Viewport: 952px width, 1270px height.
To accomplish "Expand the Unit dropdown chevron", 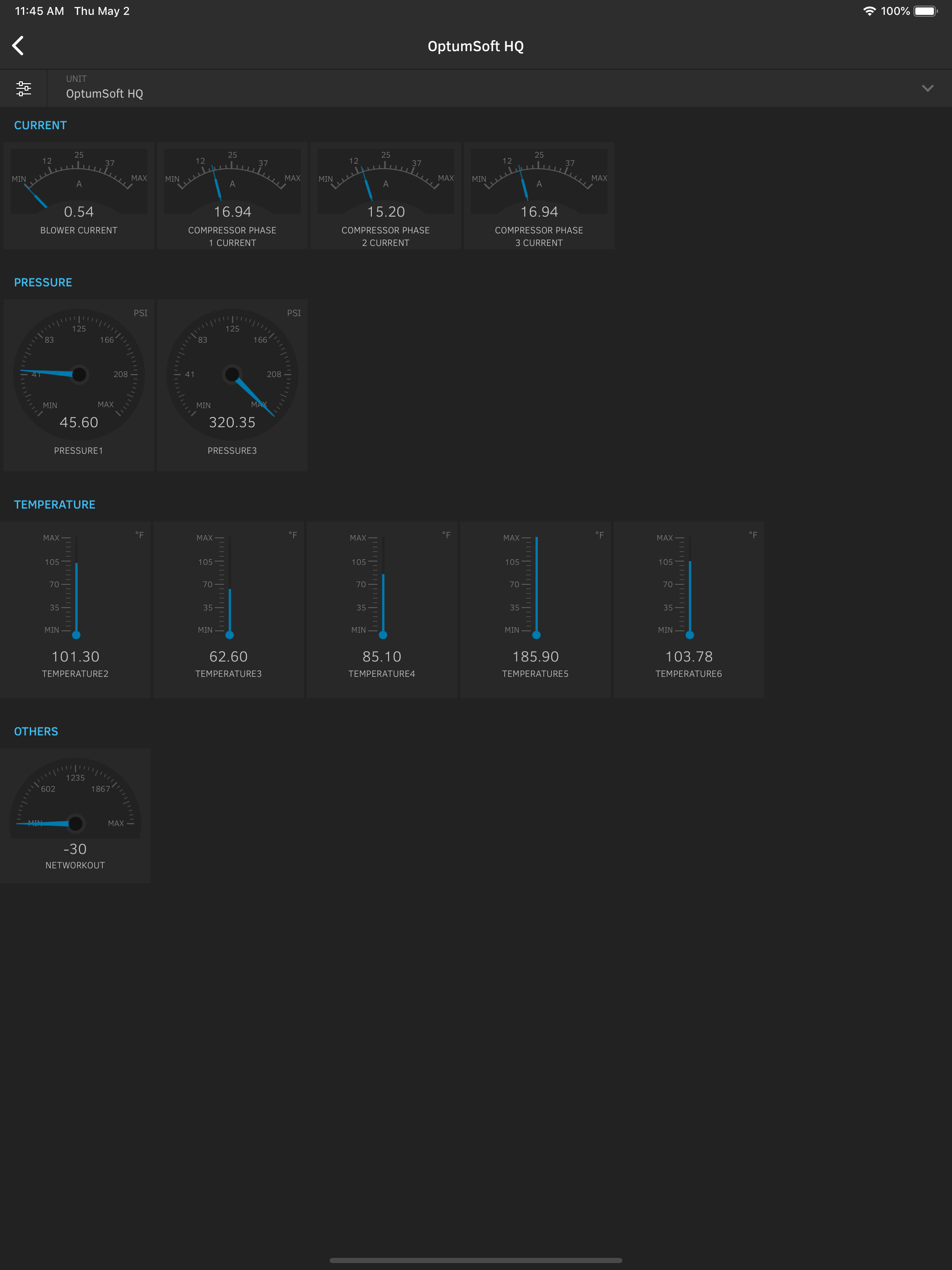I will (927, 88).
